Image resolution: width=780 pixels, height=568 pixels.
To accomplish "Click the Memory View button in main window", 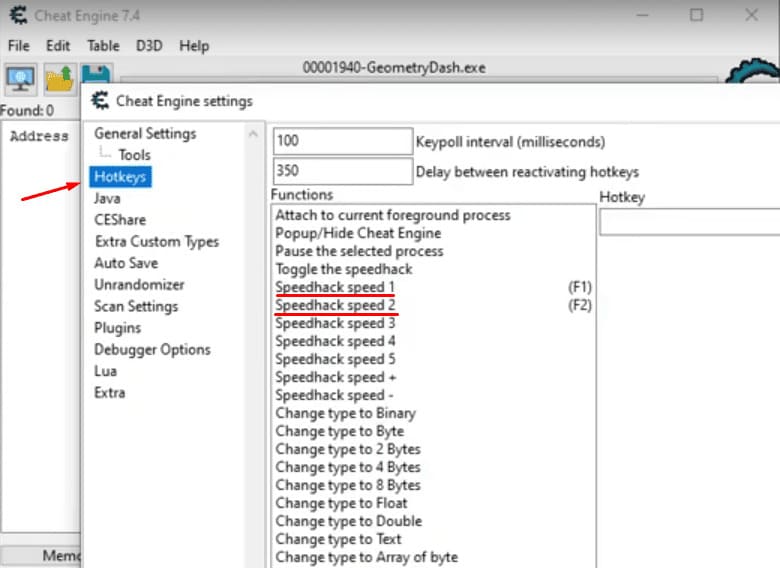I will tap(41, 556).
